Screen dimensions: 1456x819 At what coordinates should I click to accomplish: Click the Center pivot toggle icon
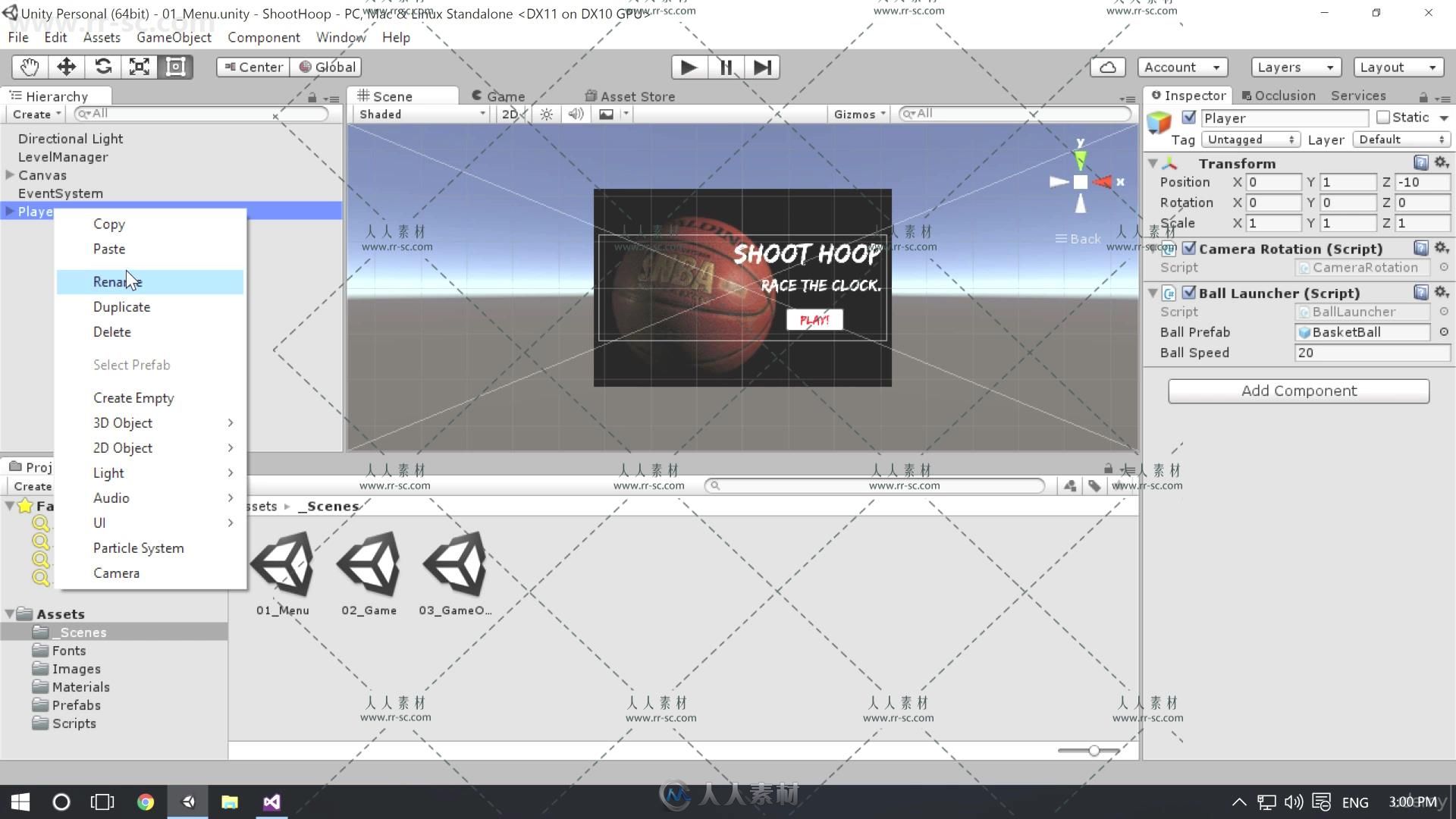coord(252,66)
